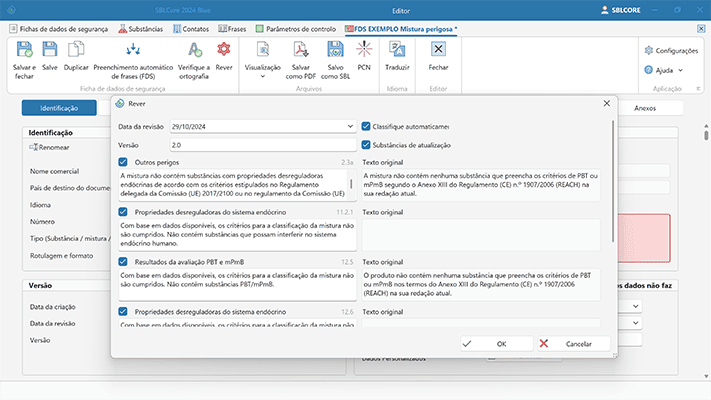Viewport: 711px width, 400px height.
Task: Uncheck Substâncias de atualização checkbox
Action: pyautogui.click(x=366, y=145)
